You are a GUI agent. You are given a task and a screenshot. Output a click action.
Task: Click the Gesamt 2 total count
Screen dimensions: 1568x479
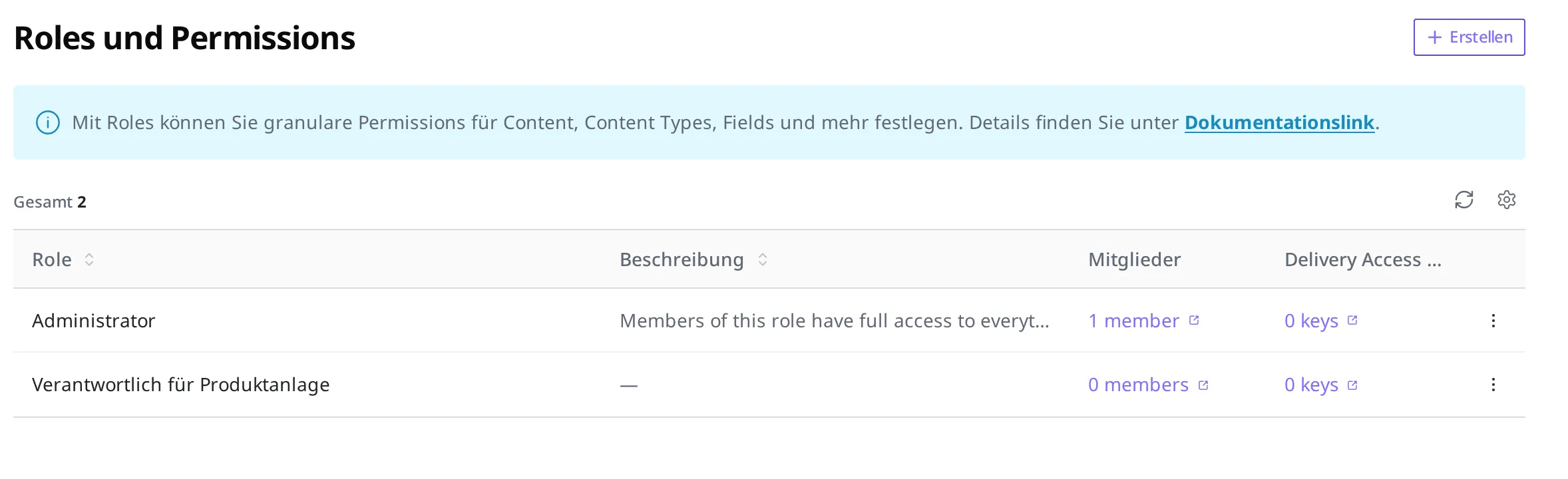[x=50, y=202]
